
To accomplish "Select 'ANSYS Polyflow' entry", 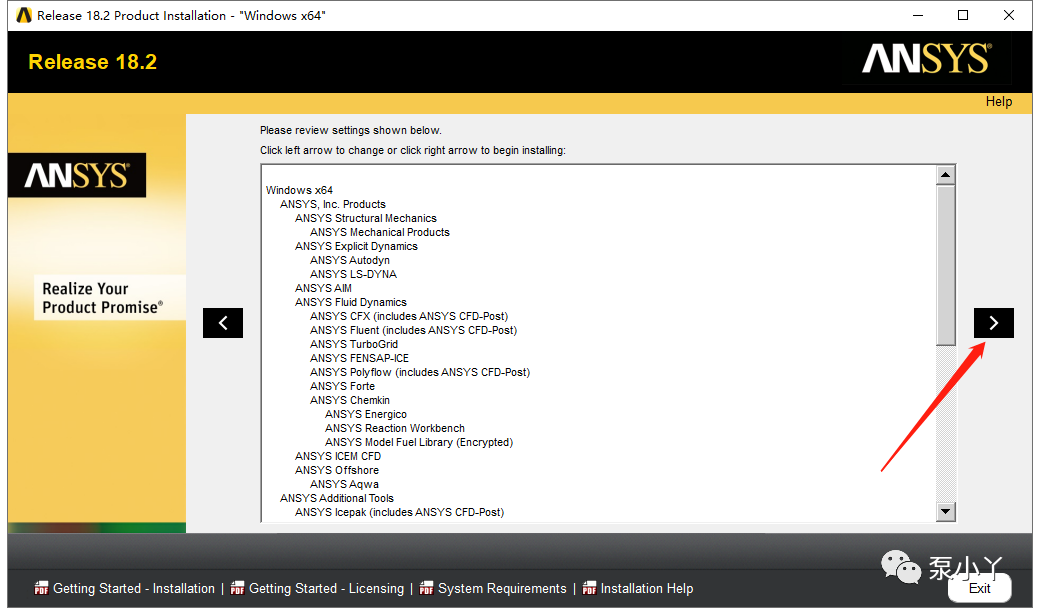I will pos(420,372).
